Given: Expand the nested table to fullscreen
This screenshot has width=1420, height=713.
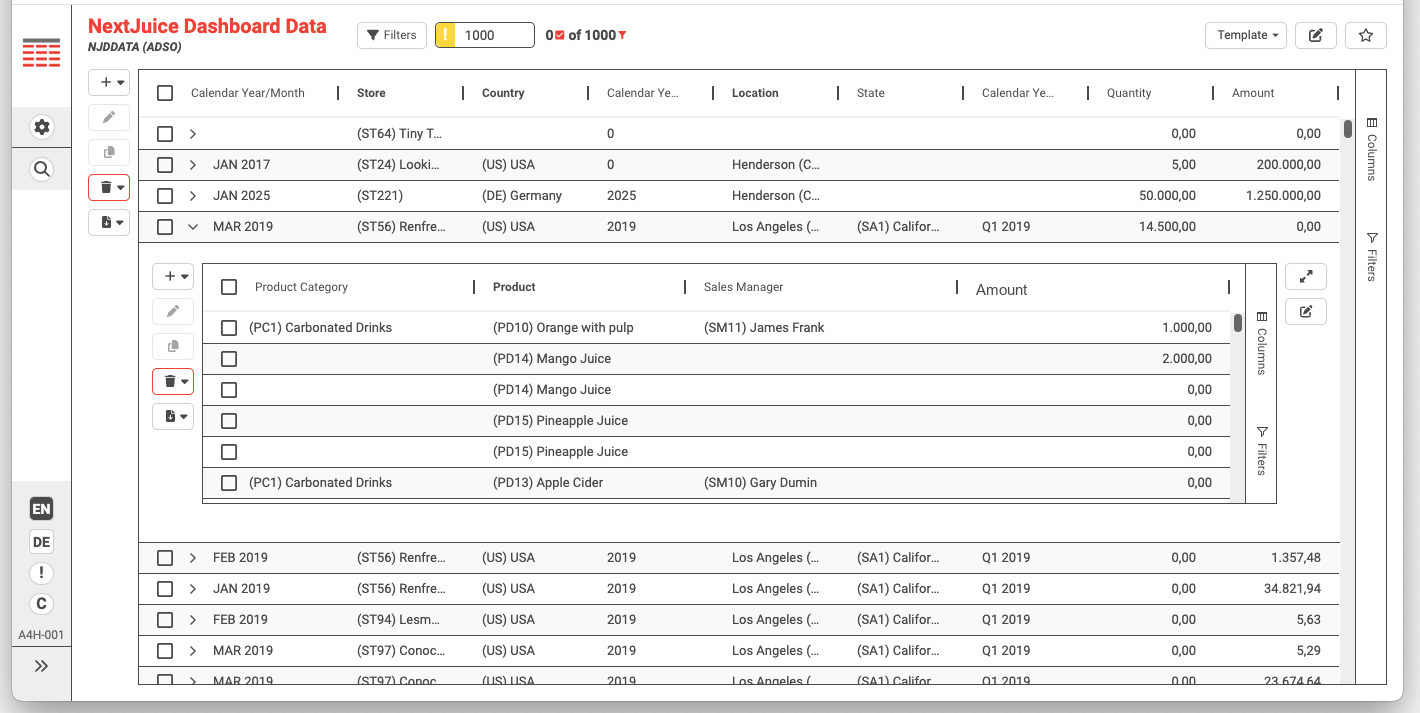Looking at the screenshot, I should click(1306, 277).
